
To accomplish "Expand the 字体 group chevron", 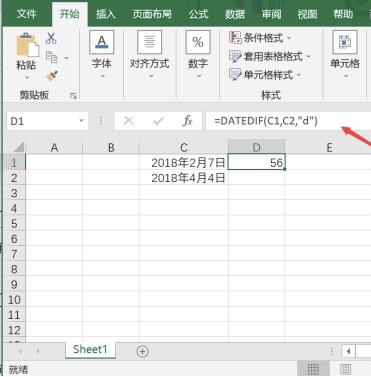I will point(102,76).
